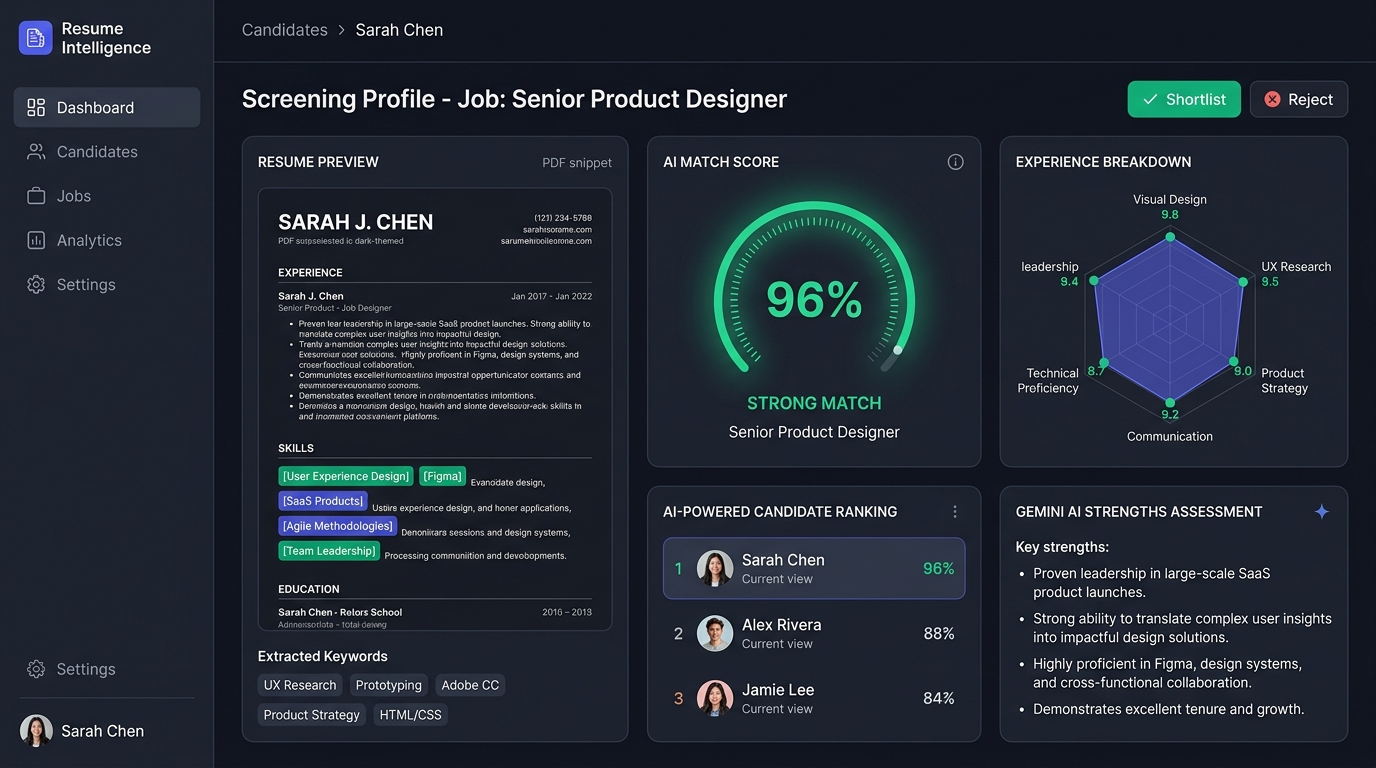This screenshot has width=1376, height=768.
Task: Click the 84% score for Jamie Lee
Action: (x=939, y=698)
